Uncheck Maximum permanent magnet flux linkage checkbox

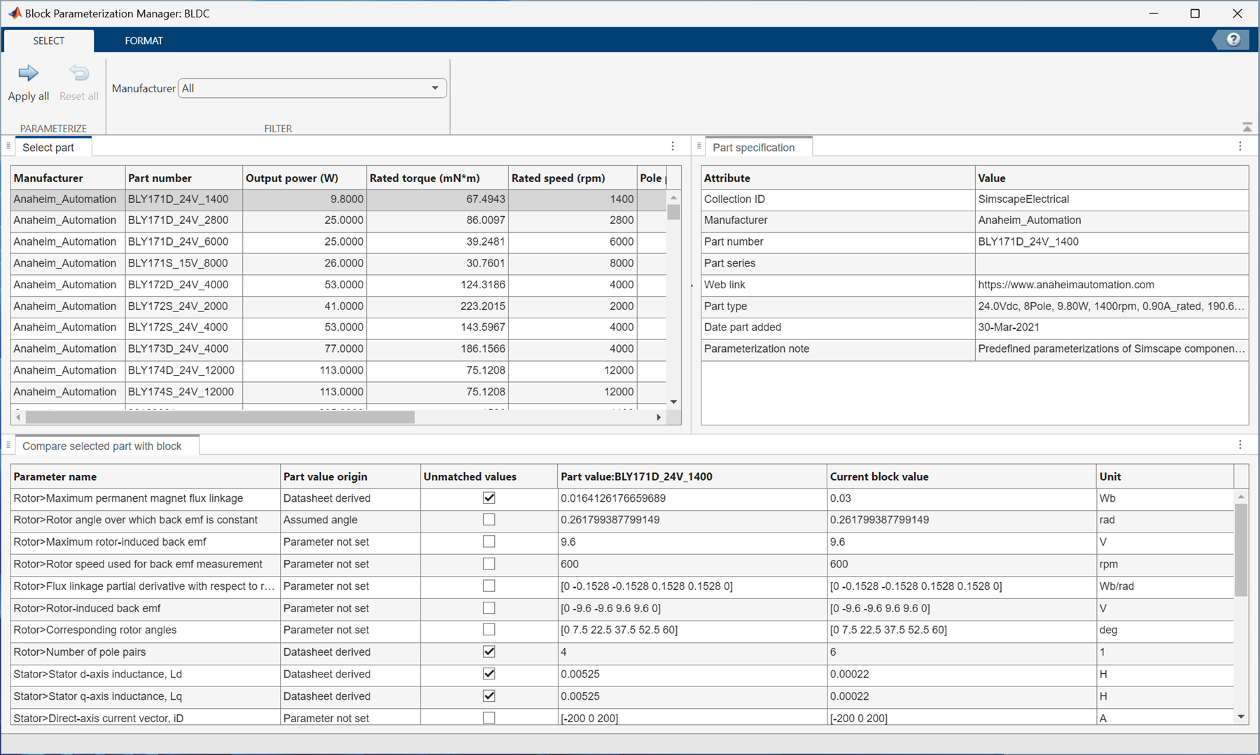pos(489,498)
